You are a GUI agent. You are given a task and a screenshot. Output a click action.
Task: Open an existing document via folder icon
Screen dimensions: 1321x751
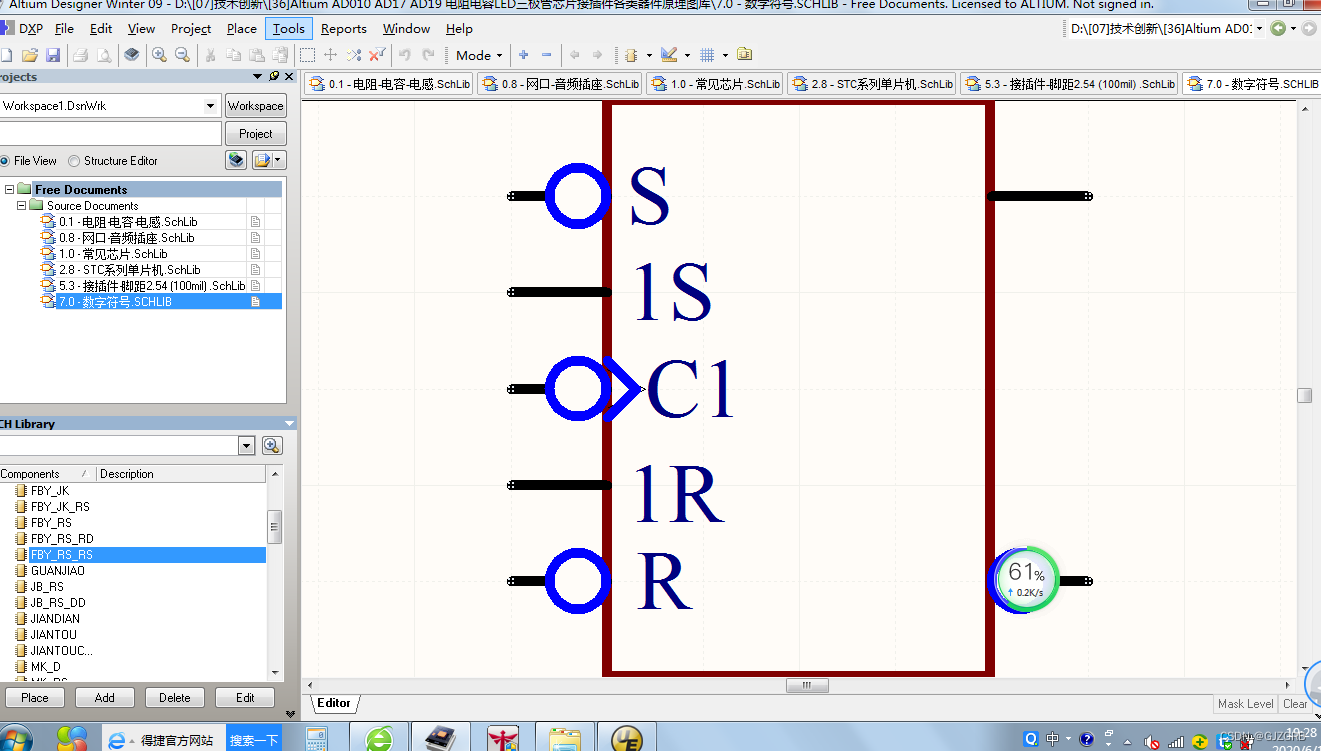point(30,55)
